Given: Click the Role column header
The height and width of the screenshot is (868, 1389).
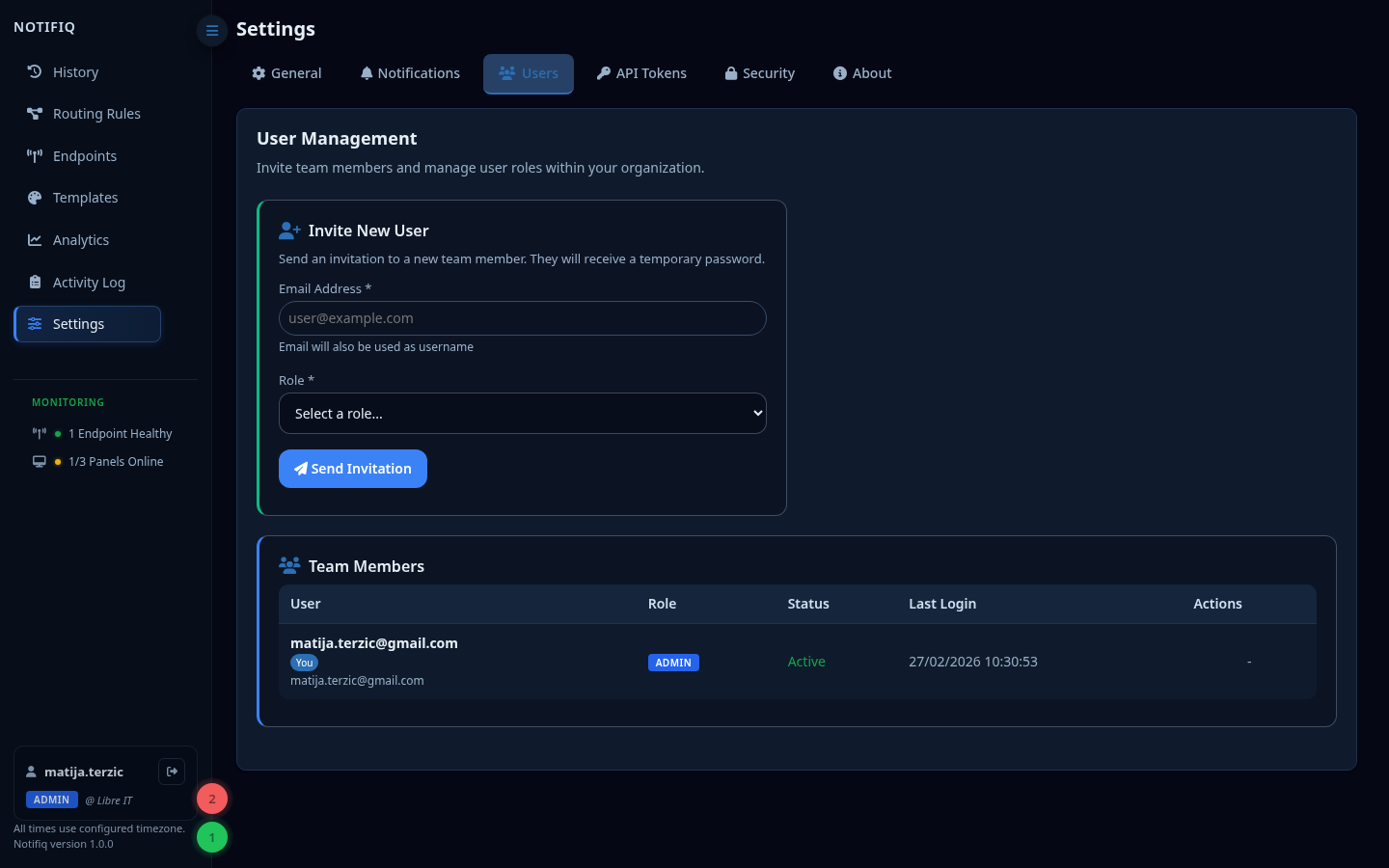Looking at the screenshot, I should (x=662, y=604).
